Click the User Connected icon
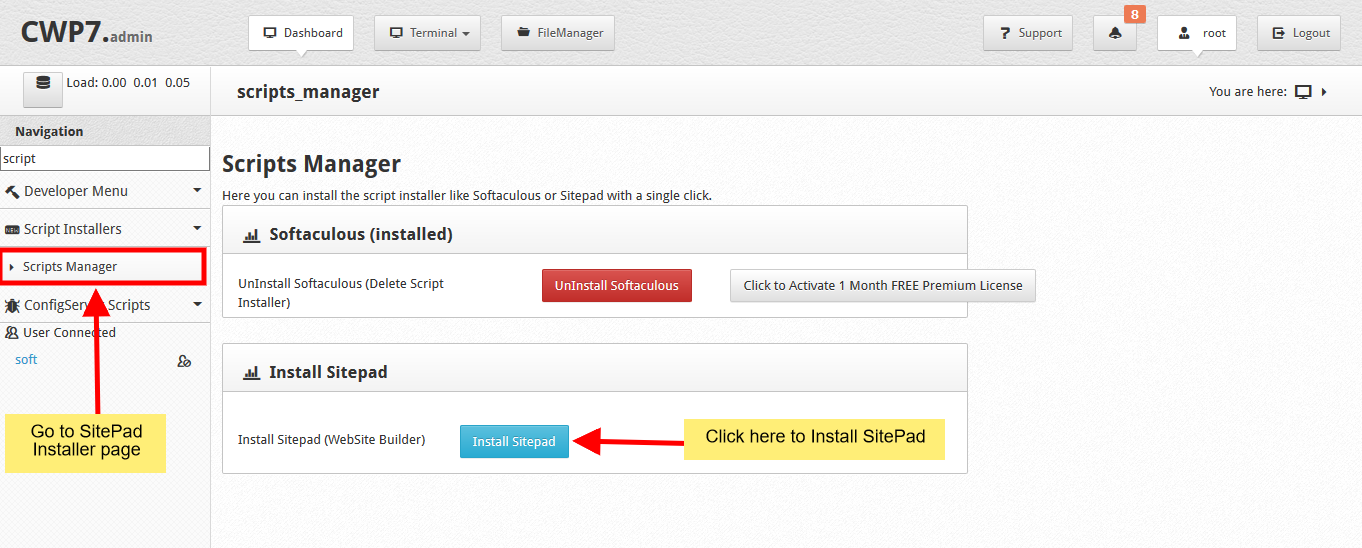The height and width of the screenshot is (548, 1362). pos(12,333)
